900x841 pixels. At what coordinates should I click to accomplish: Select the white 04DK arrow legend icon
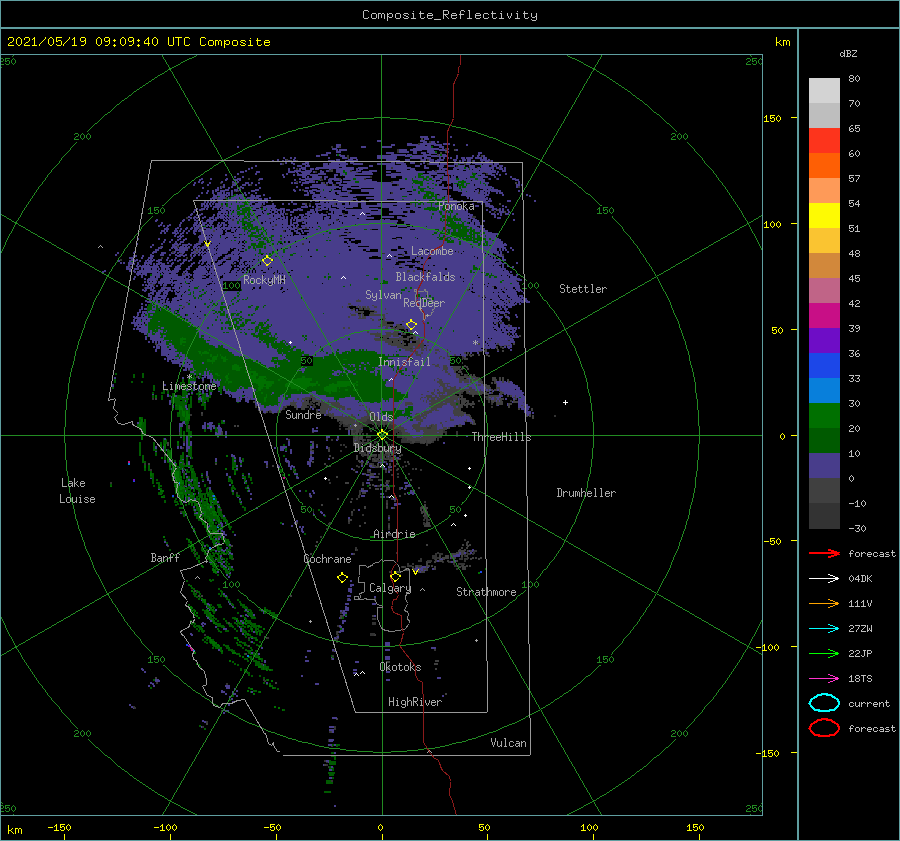tap(824, 578)
